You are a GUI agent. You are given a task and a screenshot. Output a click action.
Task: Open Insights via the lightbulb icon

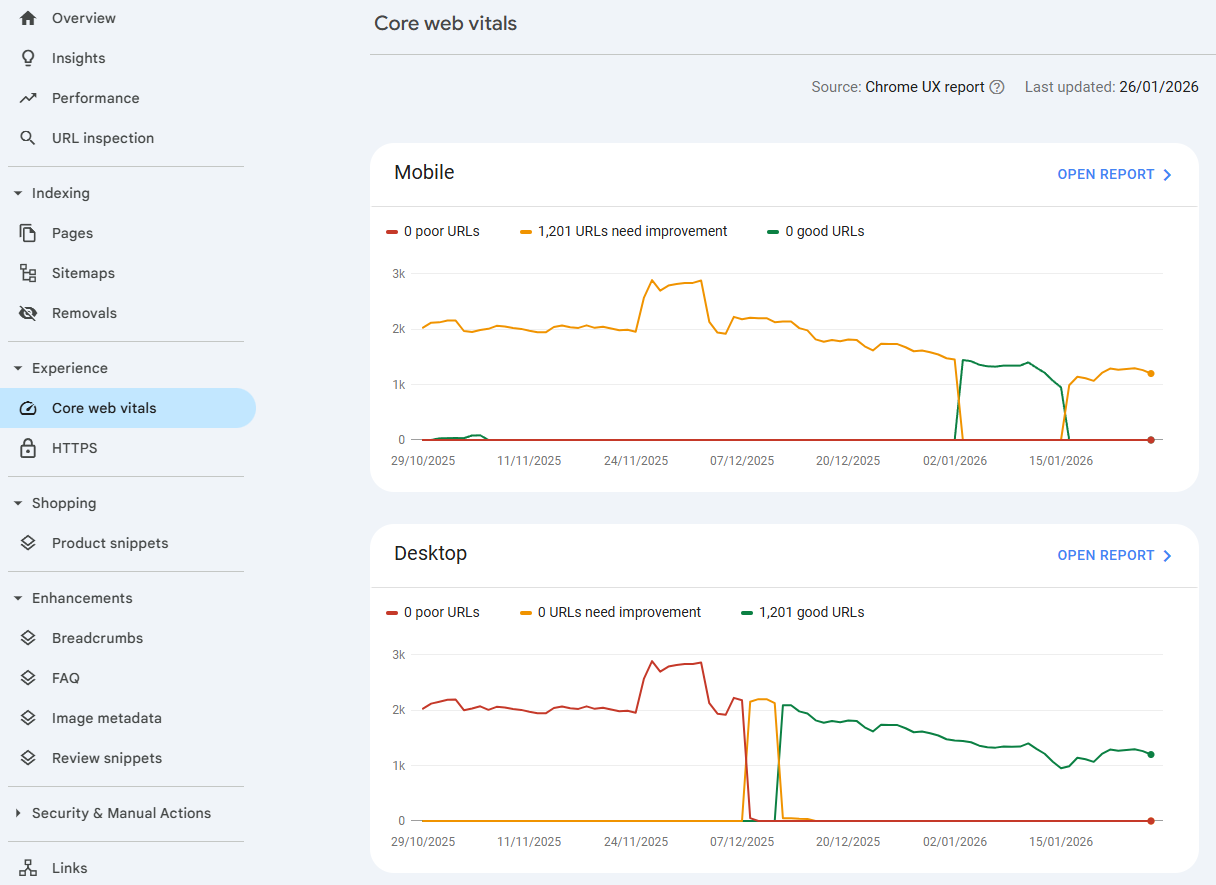[27, 57]
